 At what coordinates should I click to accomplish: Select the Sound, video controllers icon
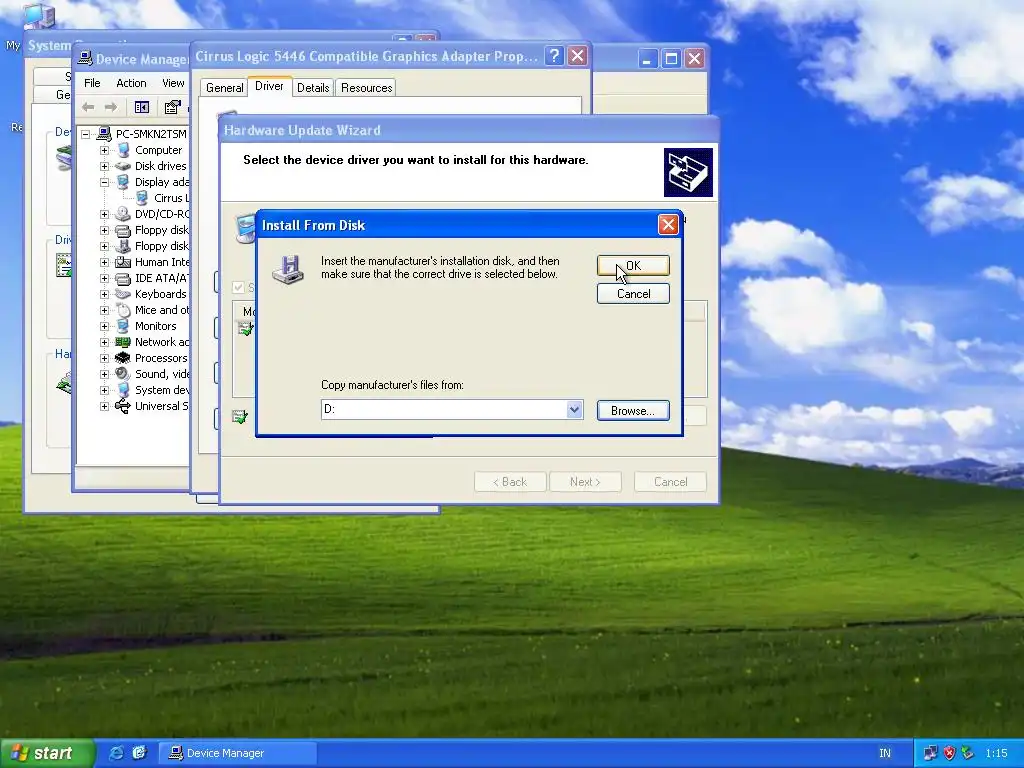pyautogui.click(x=123, y=374)
